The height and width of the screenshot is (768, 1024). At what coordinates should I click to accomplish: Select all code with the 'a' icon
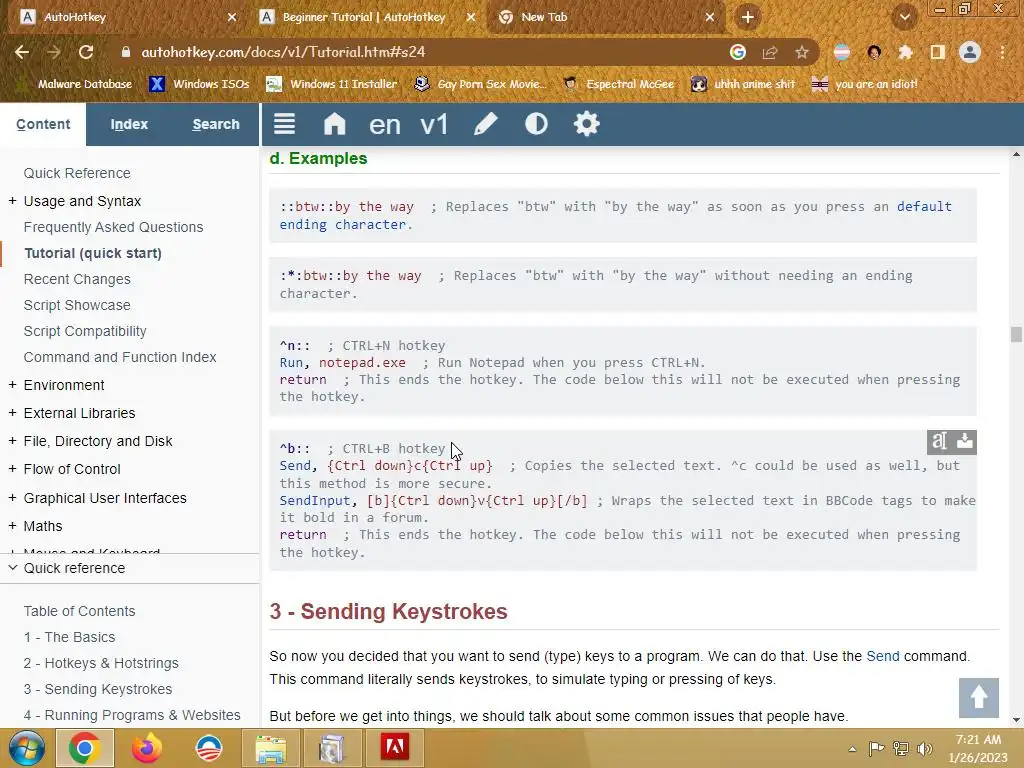pos(939,442)
